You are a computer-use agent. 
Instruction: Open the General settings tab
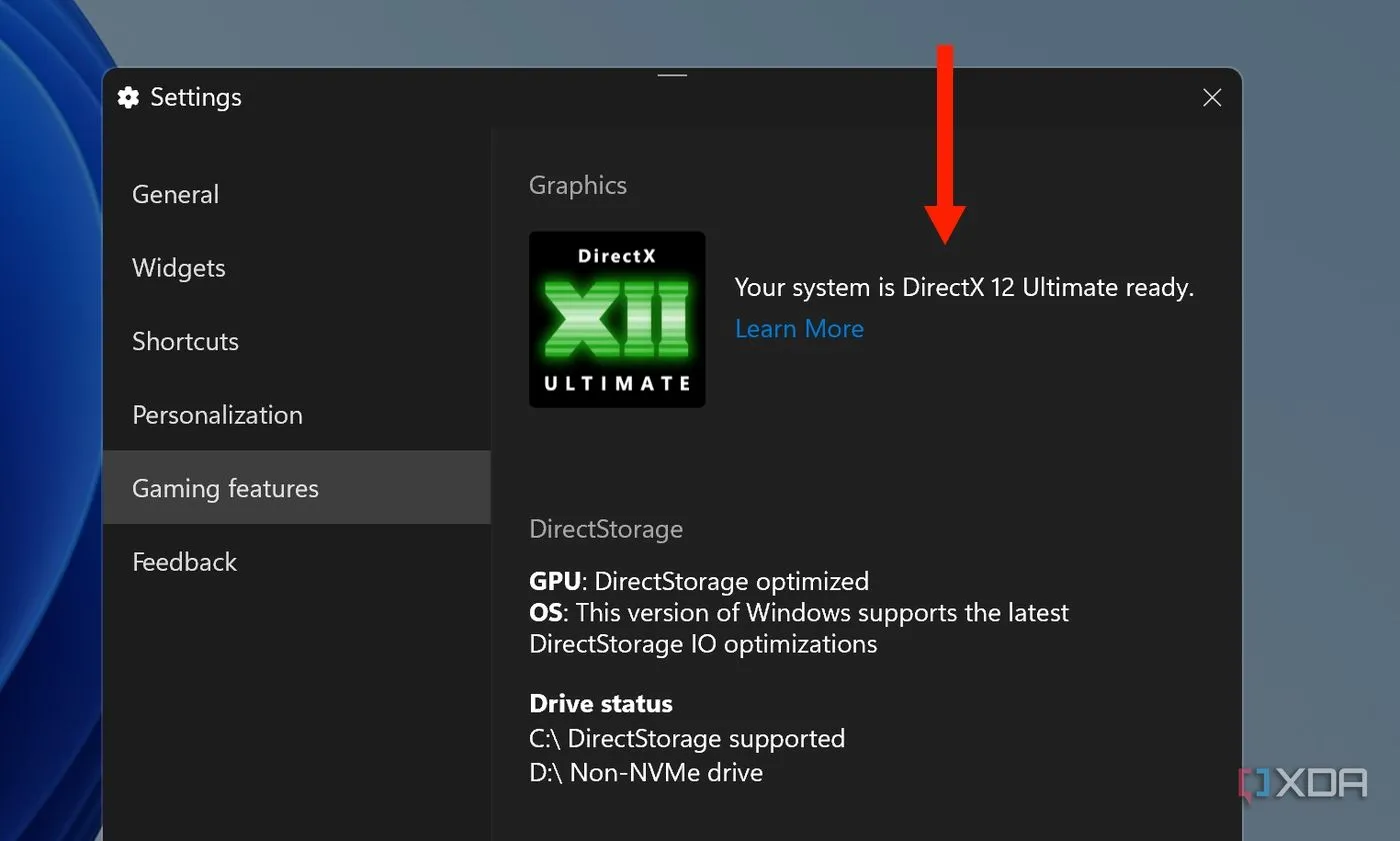[175, 194]
